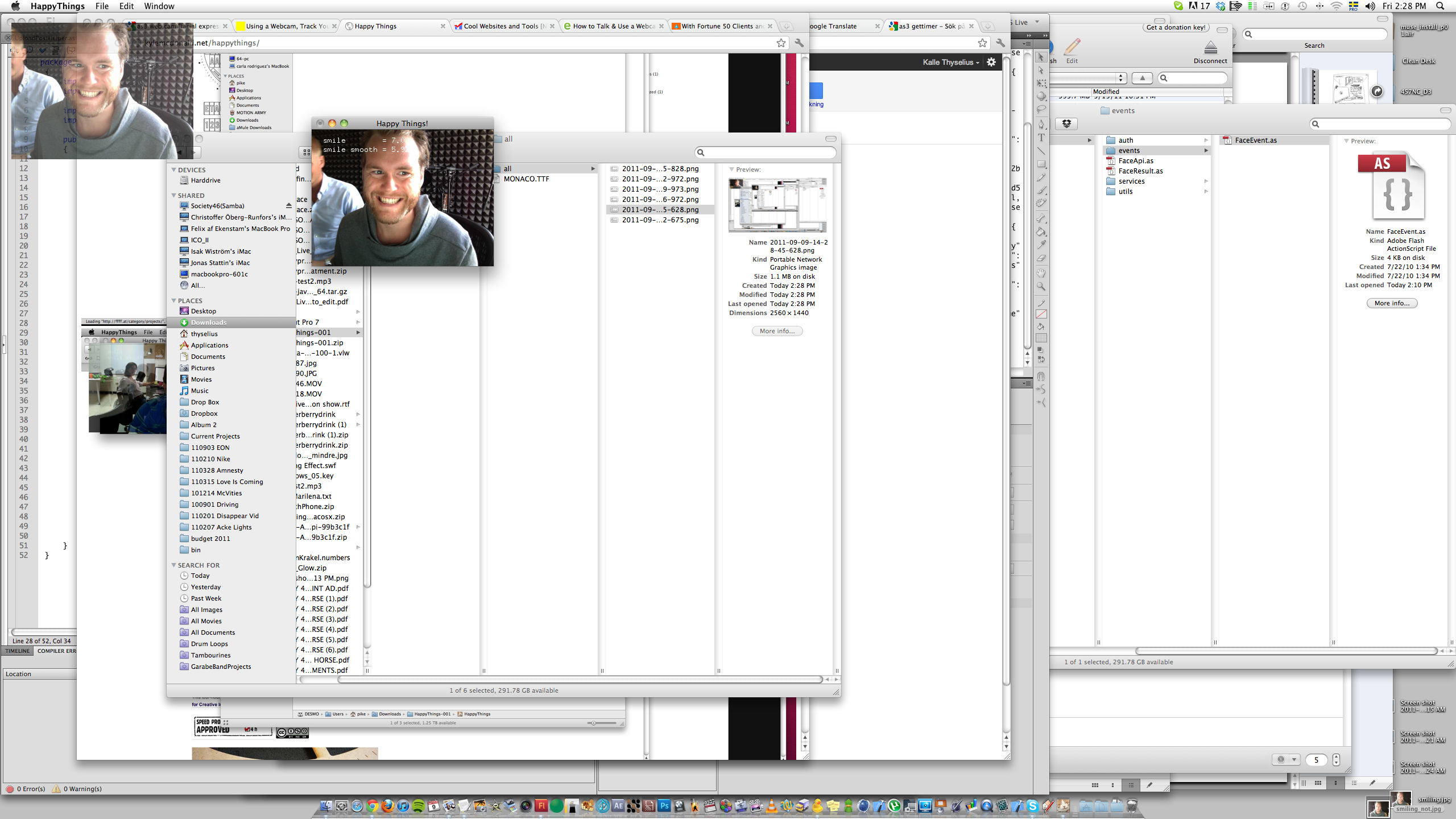Click More info button under PNG preview
Screen dimensions: 1456x819
tap(777, 331)
